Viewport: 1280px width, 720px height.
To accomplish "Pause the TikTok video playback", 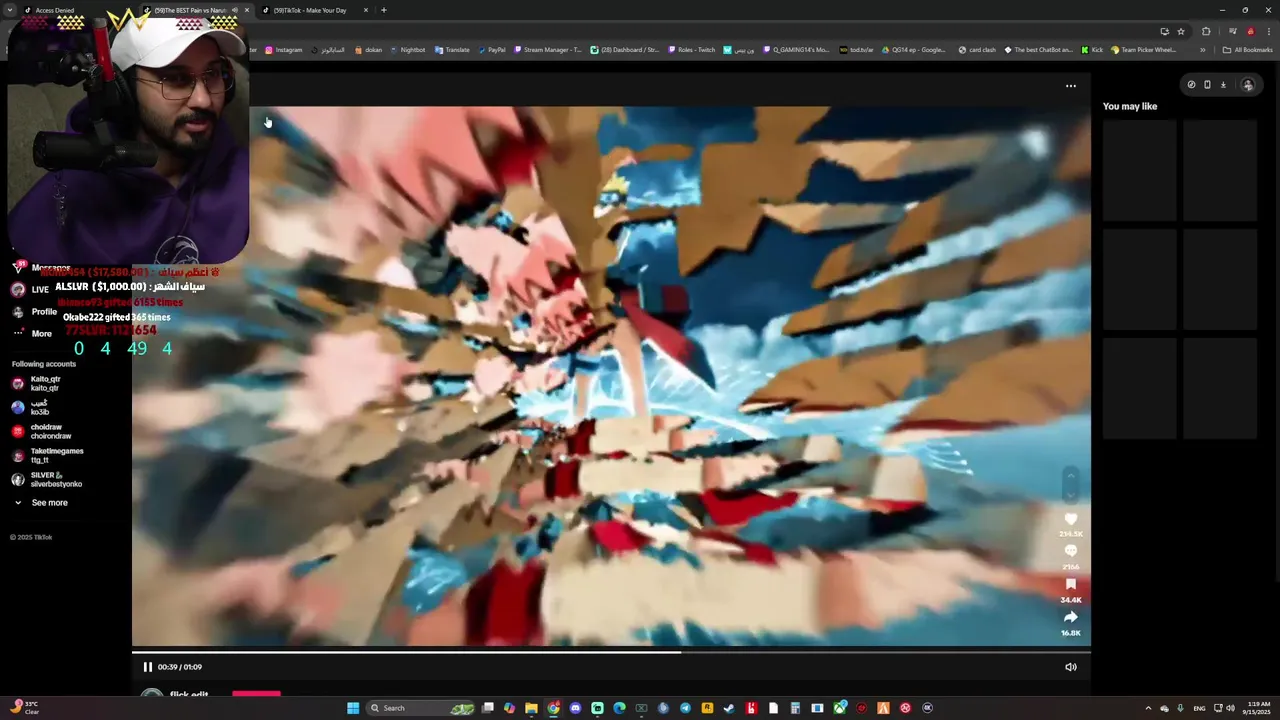I will (147, 667).
